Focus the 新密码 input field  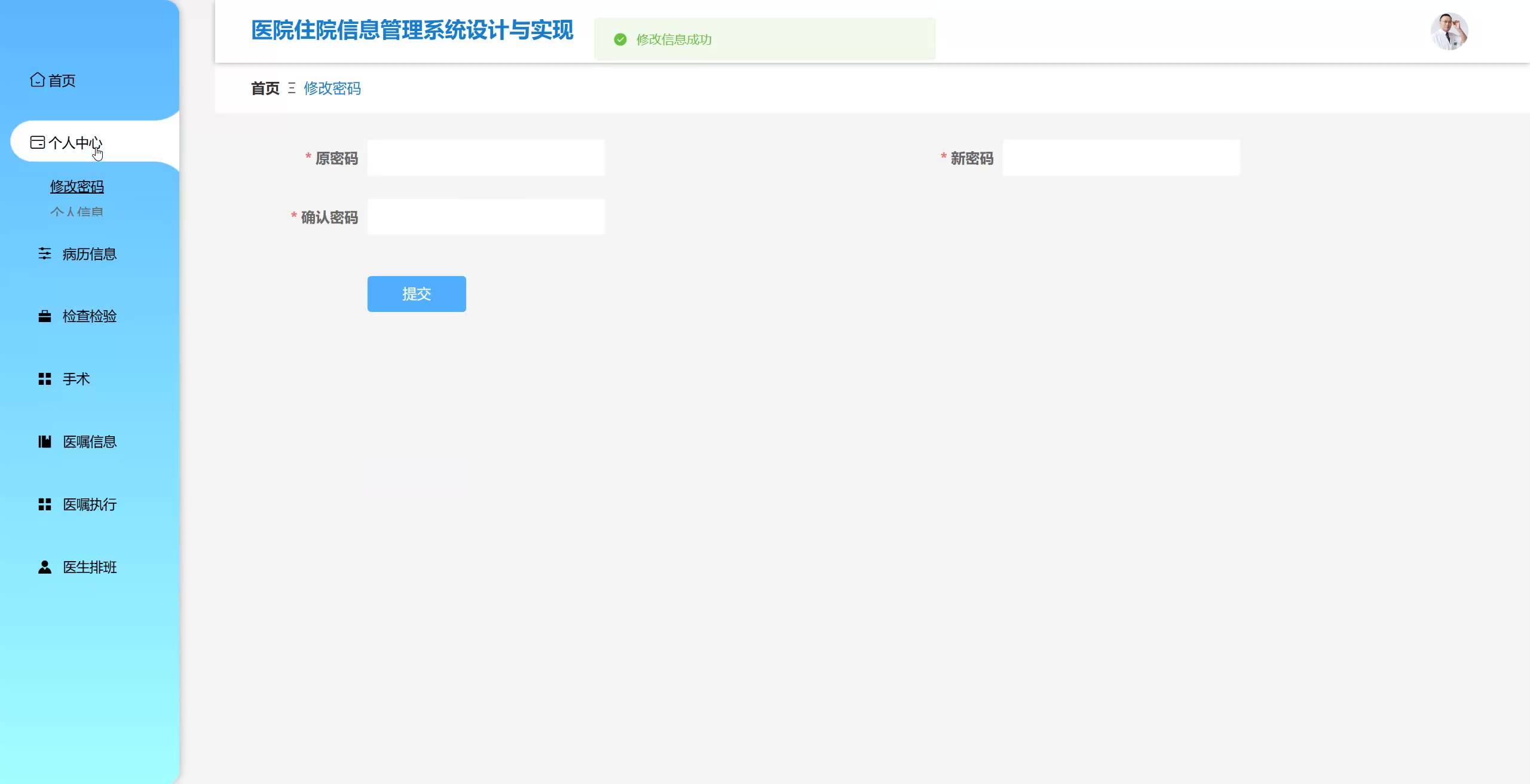click(x=1121, y=158)
